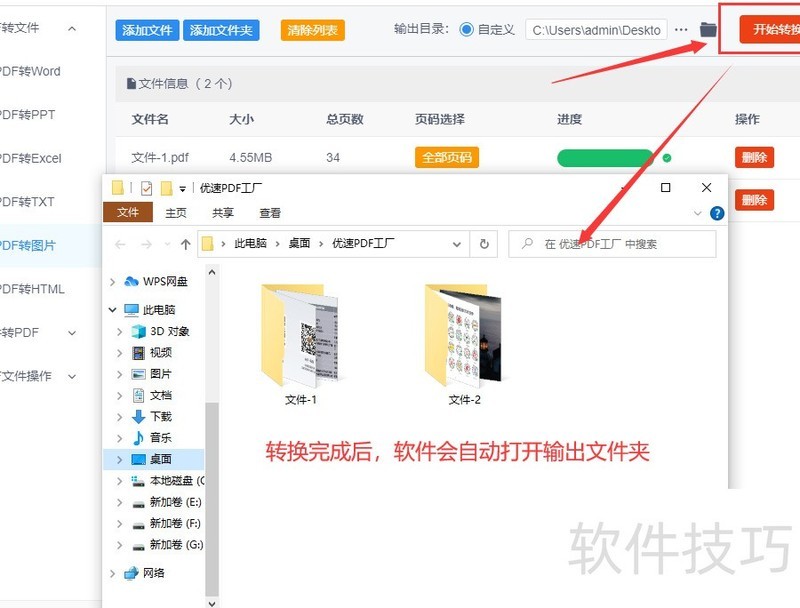The width and height of the screenshot is (800, 608).
Task: Select the PDF转Word conversion tool
Action: coord(30,72)
